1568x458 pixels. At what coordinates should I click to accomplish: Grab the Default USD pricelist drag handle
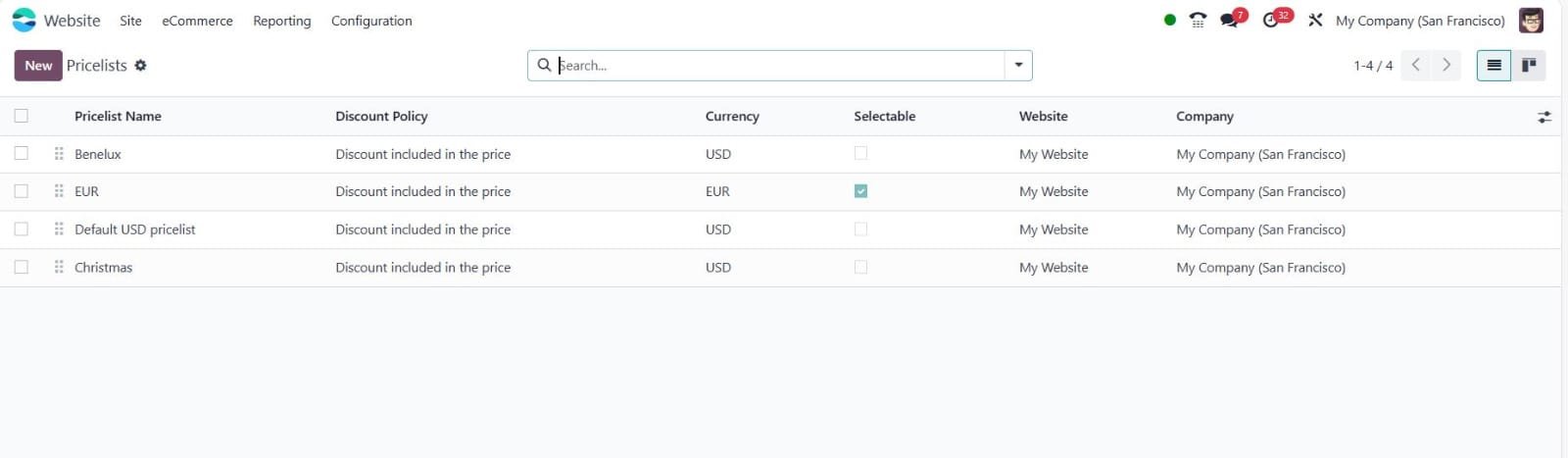[59, 229]
